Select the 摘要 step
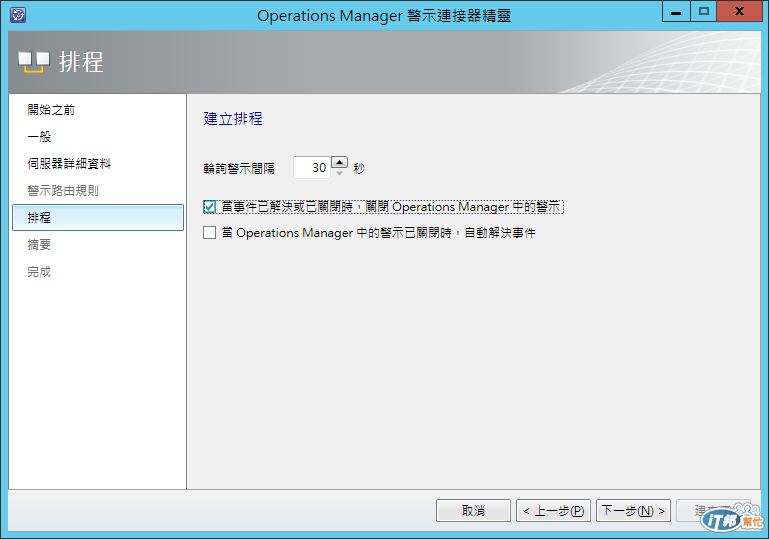This screenshot has width=769, height=539. [x=39, y=245]
